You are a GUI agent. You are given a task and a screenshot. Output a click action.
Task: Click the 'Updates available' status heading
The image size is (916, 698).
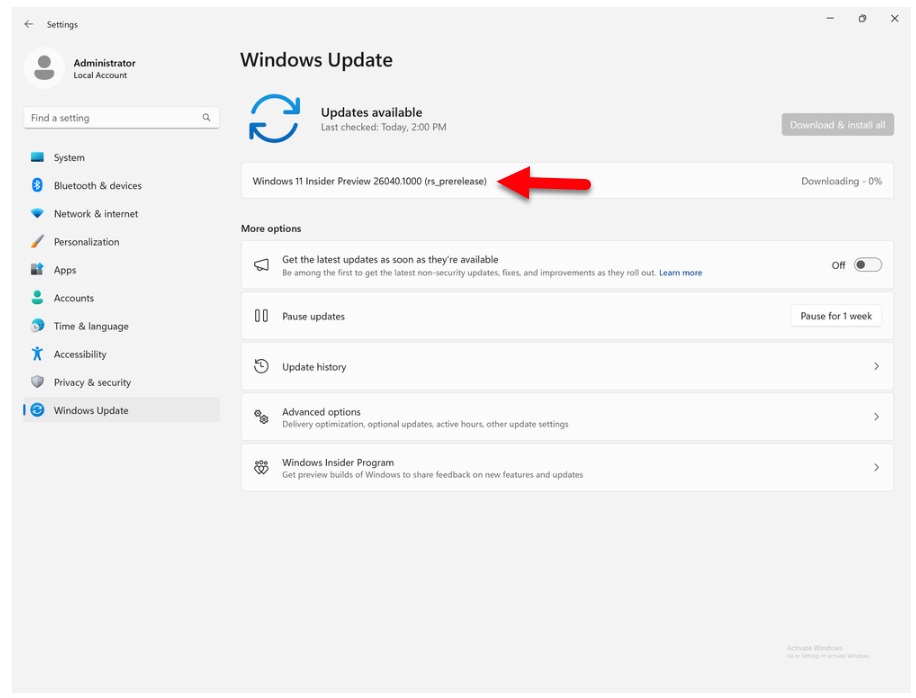[372, 112]
